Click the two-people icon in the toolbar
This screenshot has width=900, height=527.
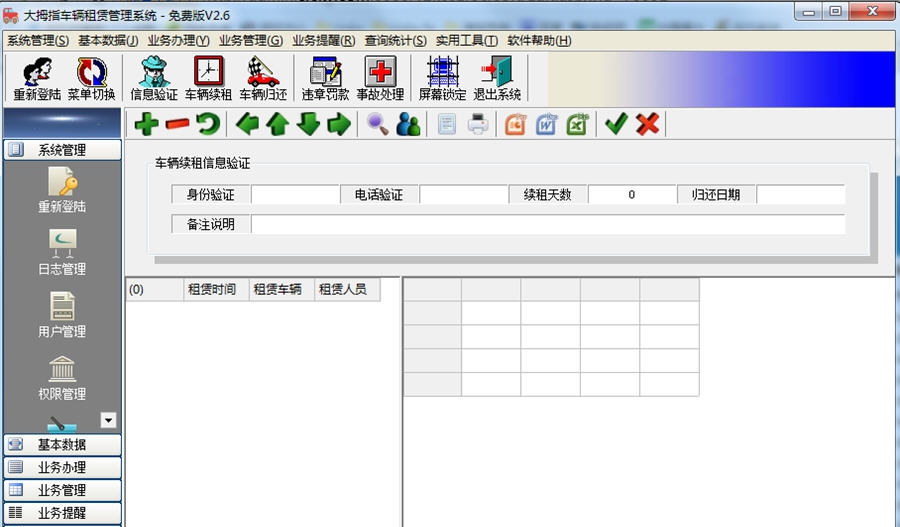[x=408, y=124]
